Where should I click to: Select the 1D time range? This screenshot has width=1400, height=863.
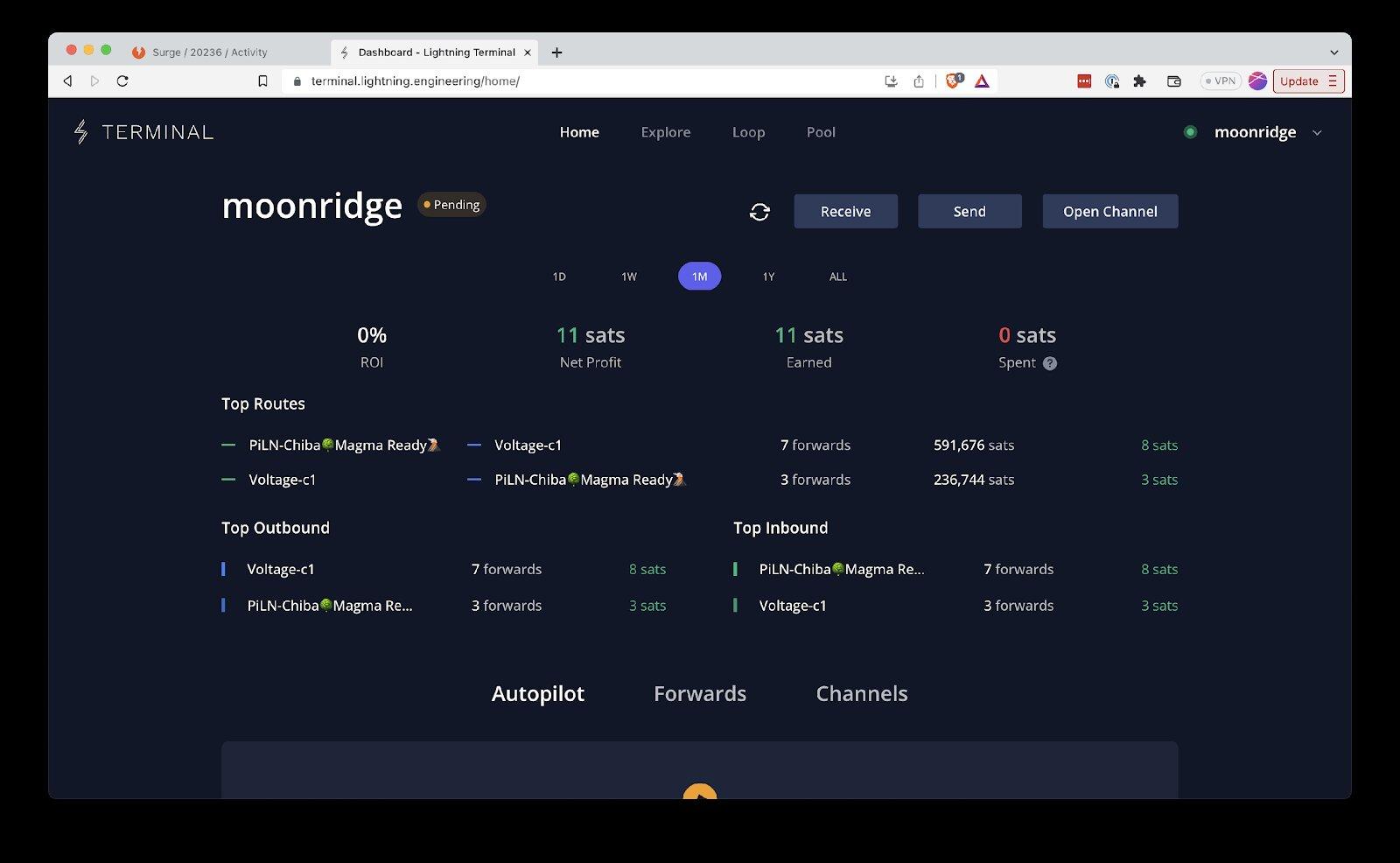click(559, 277)
